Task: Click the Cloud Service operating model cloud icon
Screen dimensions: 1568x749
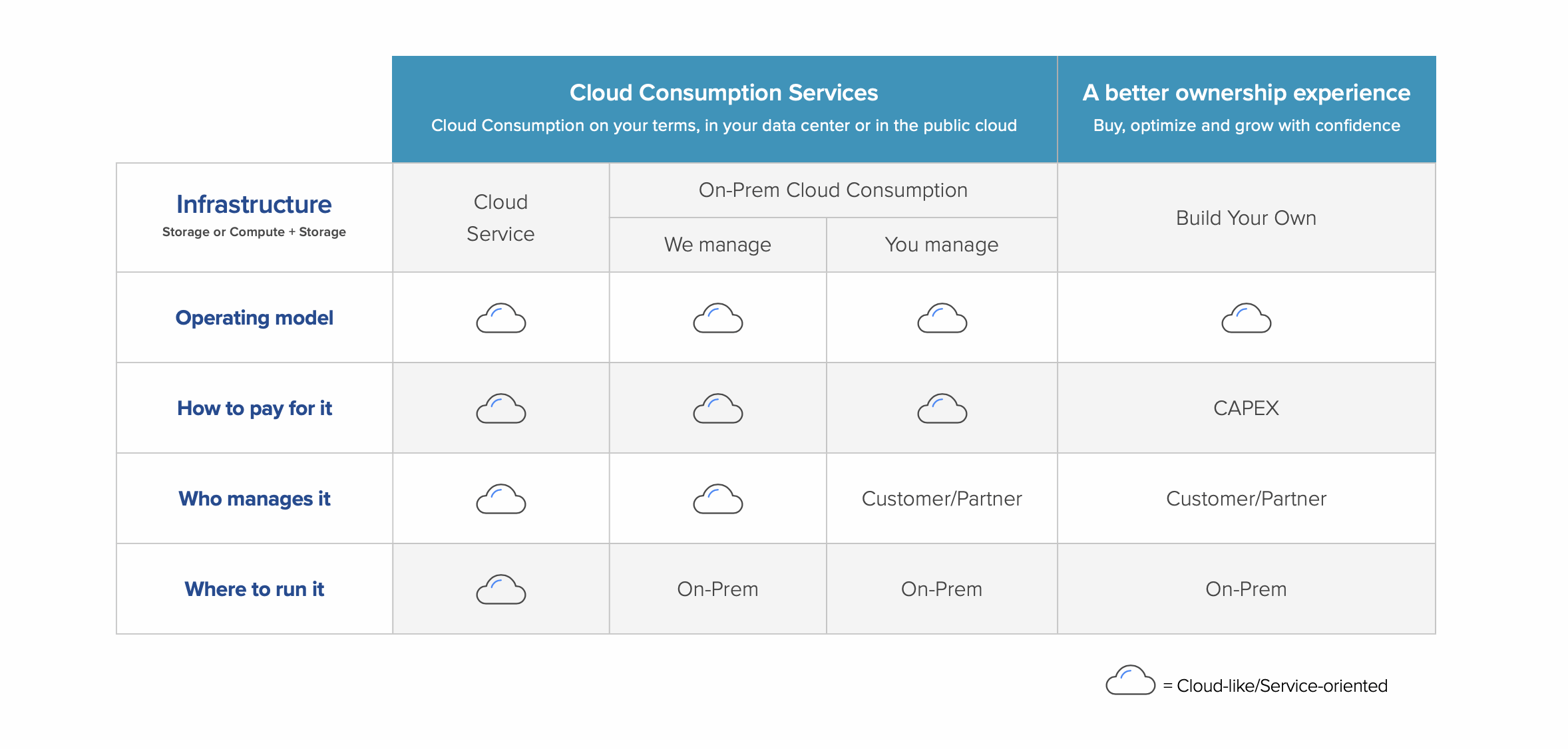Action: pyautogui.click(x=501, y=318)
